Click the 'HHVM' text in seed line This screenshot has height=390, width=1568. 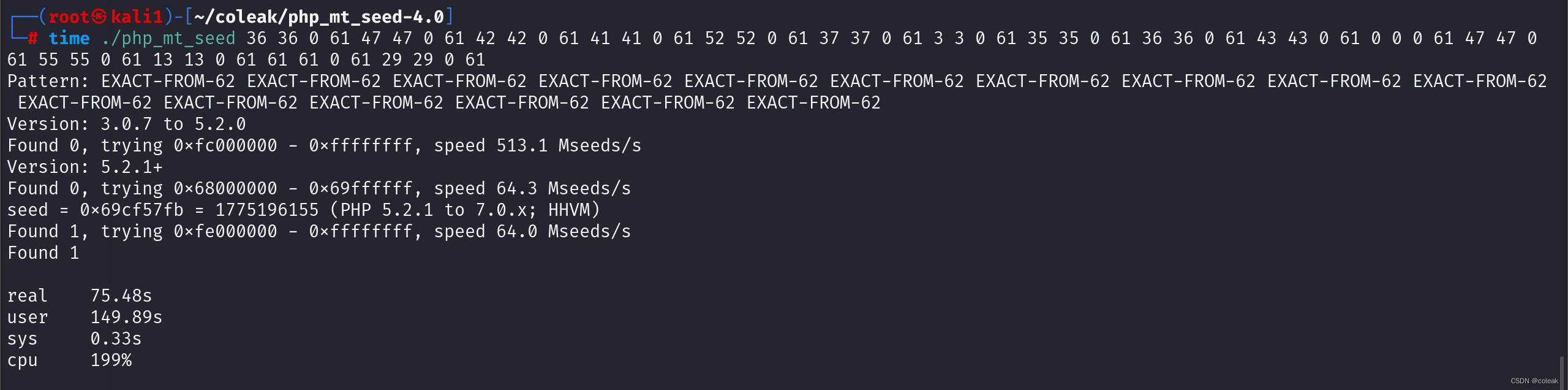click(x=568, y=210)
